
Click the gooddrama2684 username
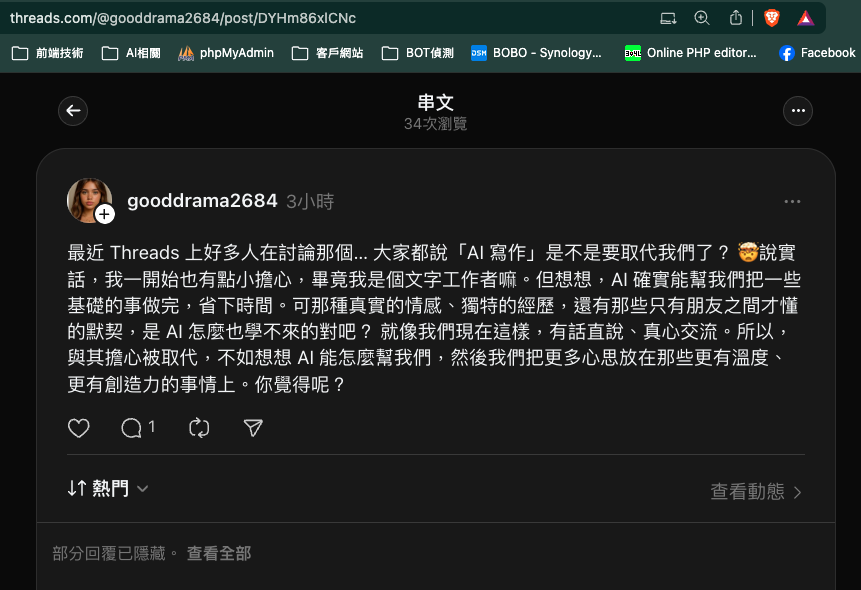pyautogui.click(x=202, y=201)
